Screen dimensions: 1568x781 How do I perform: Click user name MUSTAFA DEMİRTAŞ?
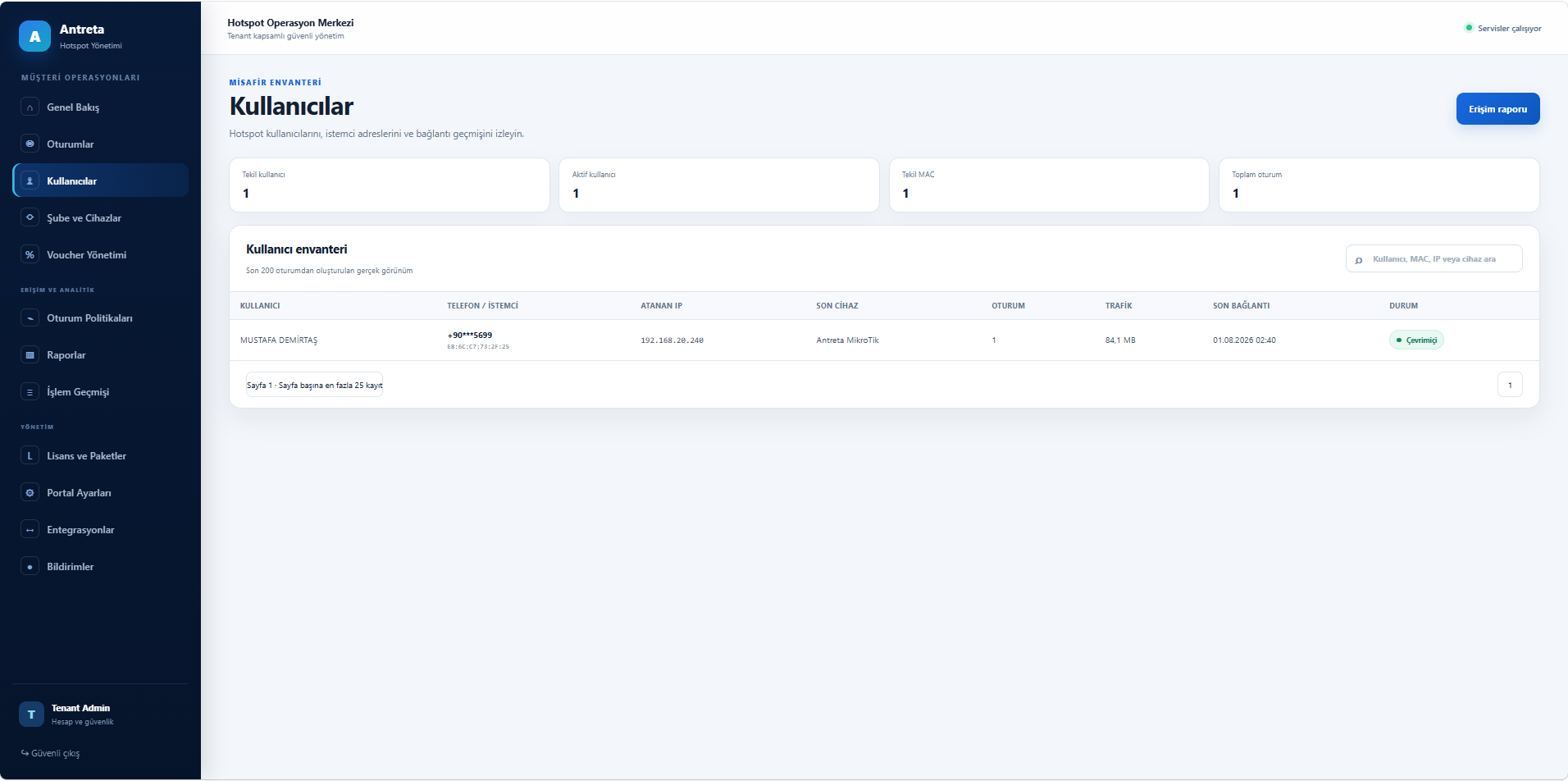279,340
